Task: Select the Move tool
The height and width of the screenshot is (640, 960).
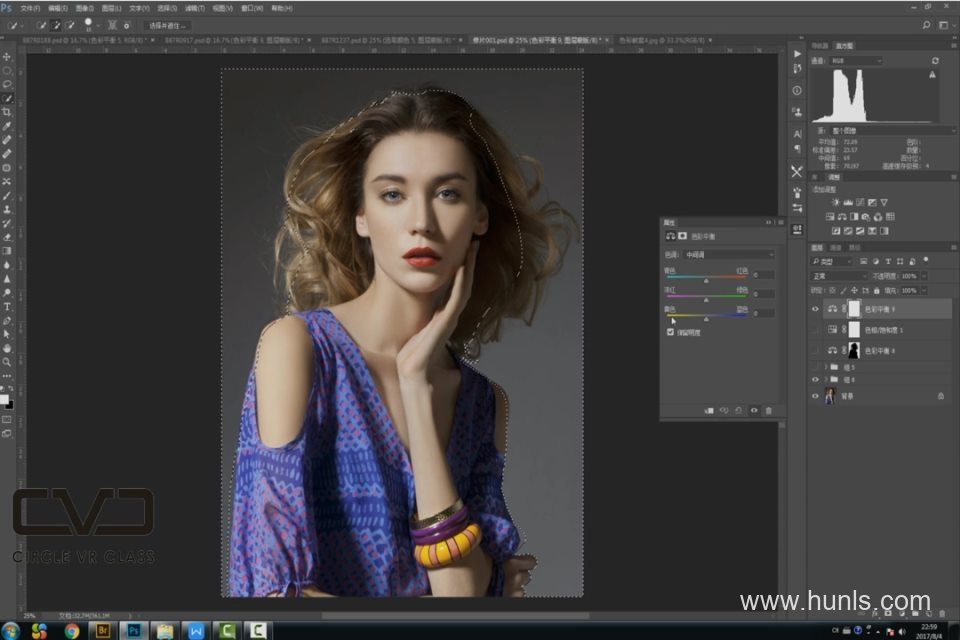Action: (x=7, y=57)
